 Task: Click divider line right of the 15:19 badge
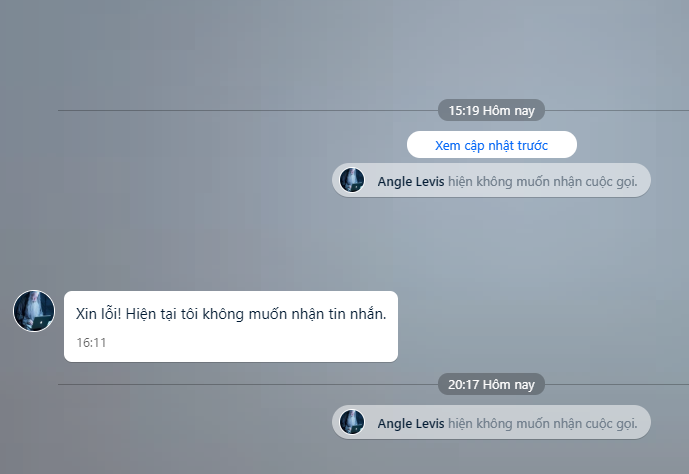(x=617, y=110)
